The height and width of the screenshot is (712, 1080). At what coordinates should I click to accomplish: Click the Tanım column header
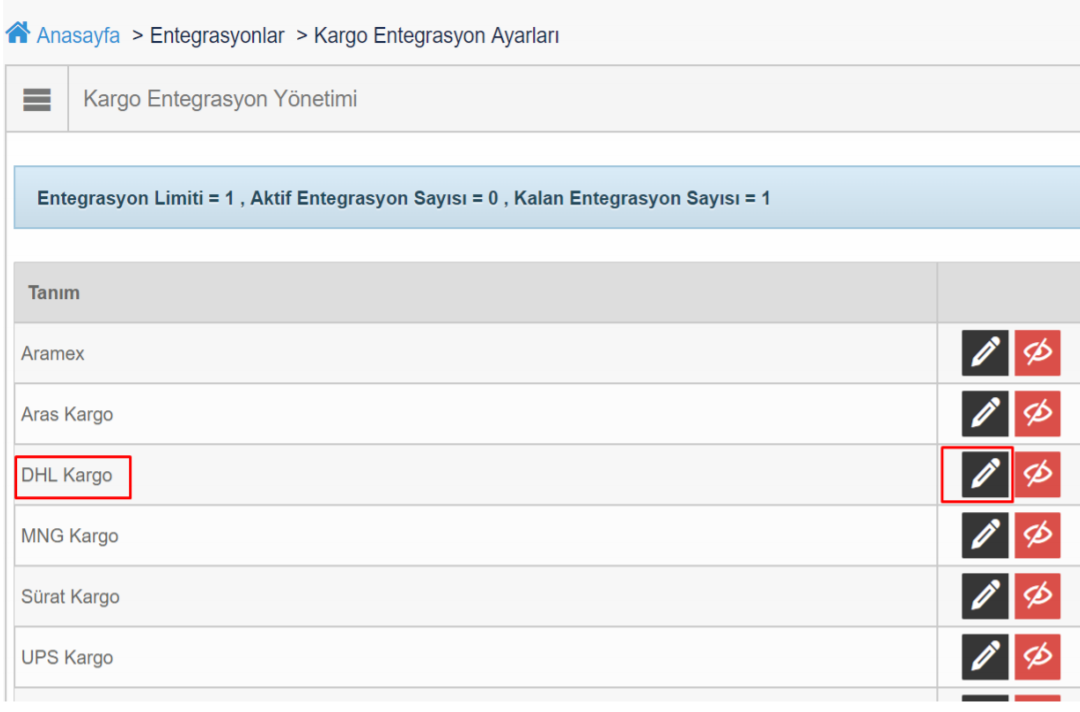pos(54,293)
